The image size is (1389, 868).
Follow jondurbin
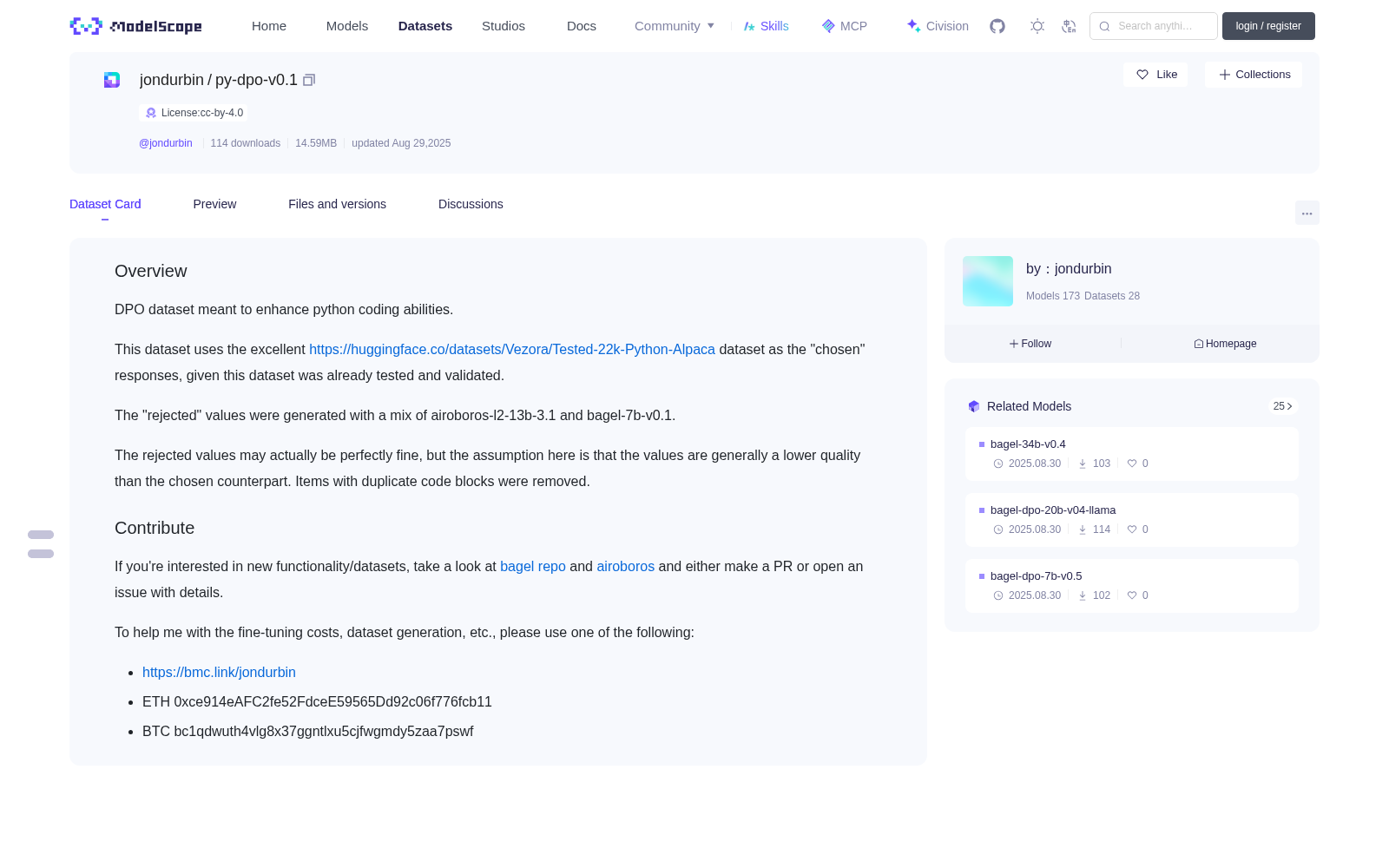[1030, 344]
